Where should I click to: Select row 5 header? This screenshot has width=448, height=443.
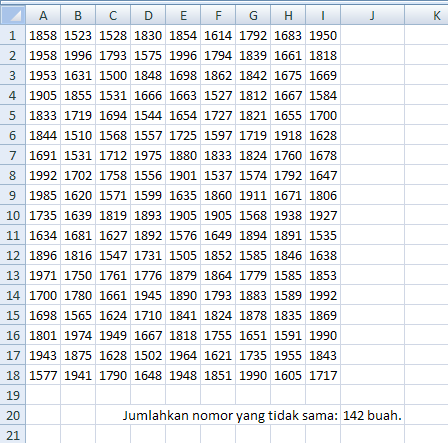click(x=13, y=115)
